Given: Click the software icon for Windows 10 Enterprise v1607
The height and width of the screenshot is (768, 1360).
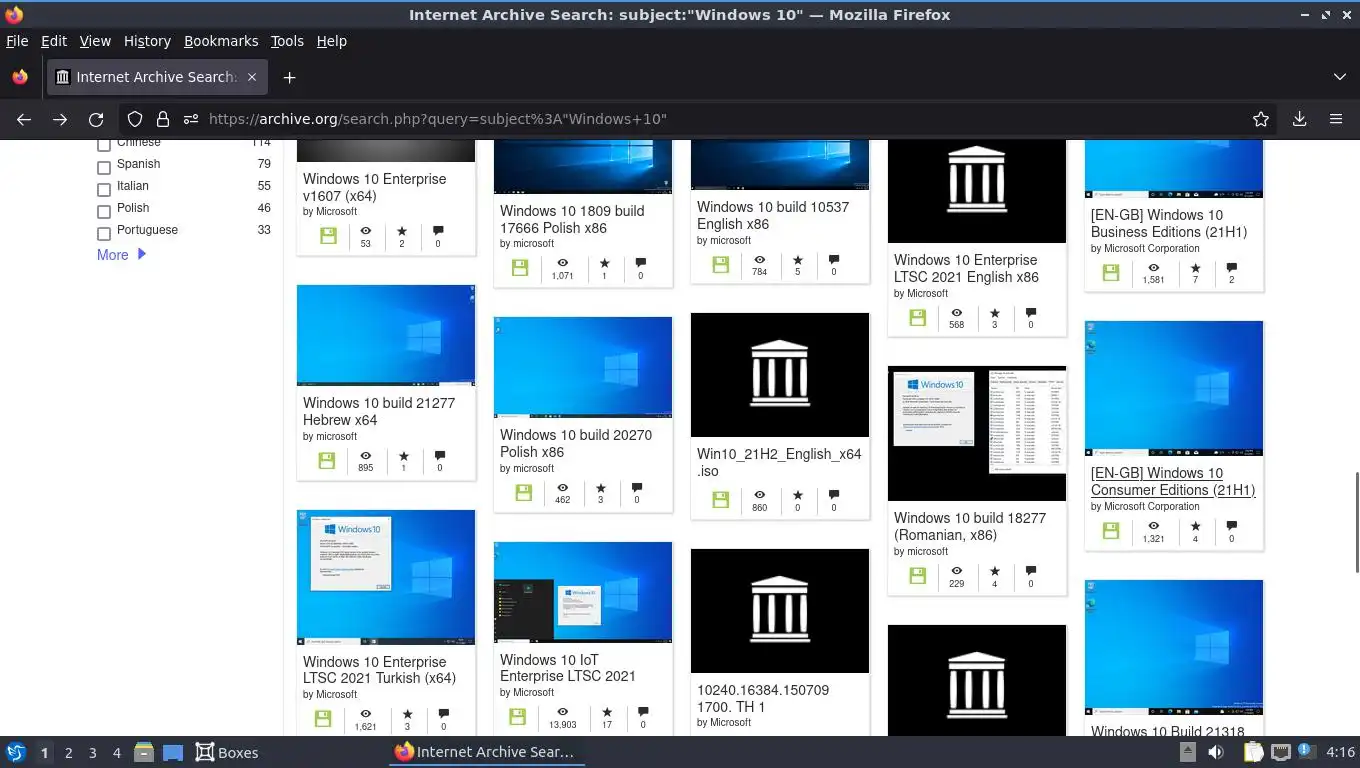Looking at the screenshot, I should 328,236.
